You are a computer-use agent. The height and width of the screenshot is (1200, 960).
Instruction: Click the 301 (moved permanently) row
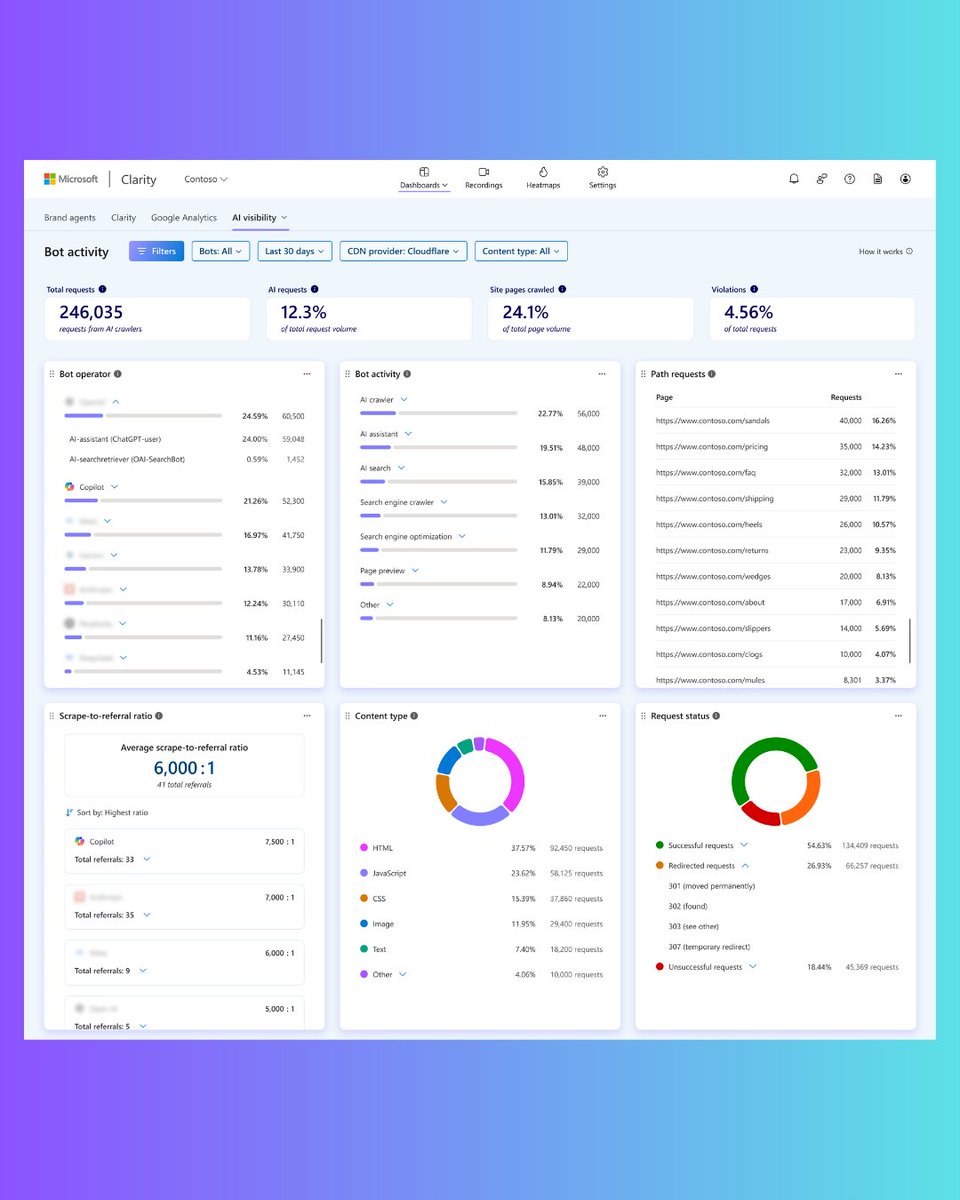click(711, 886)
